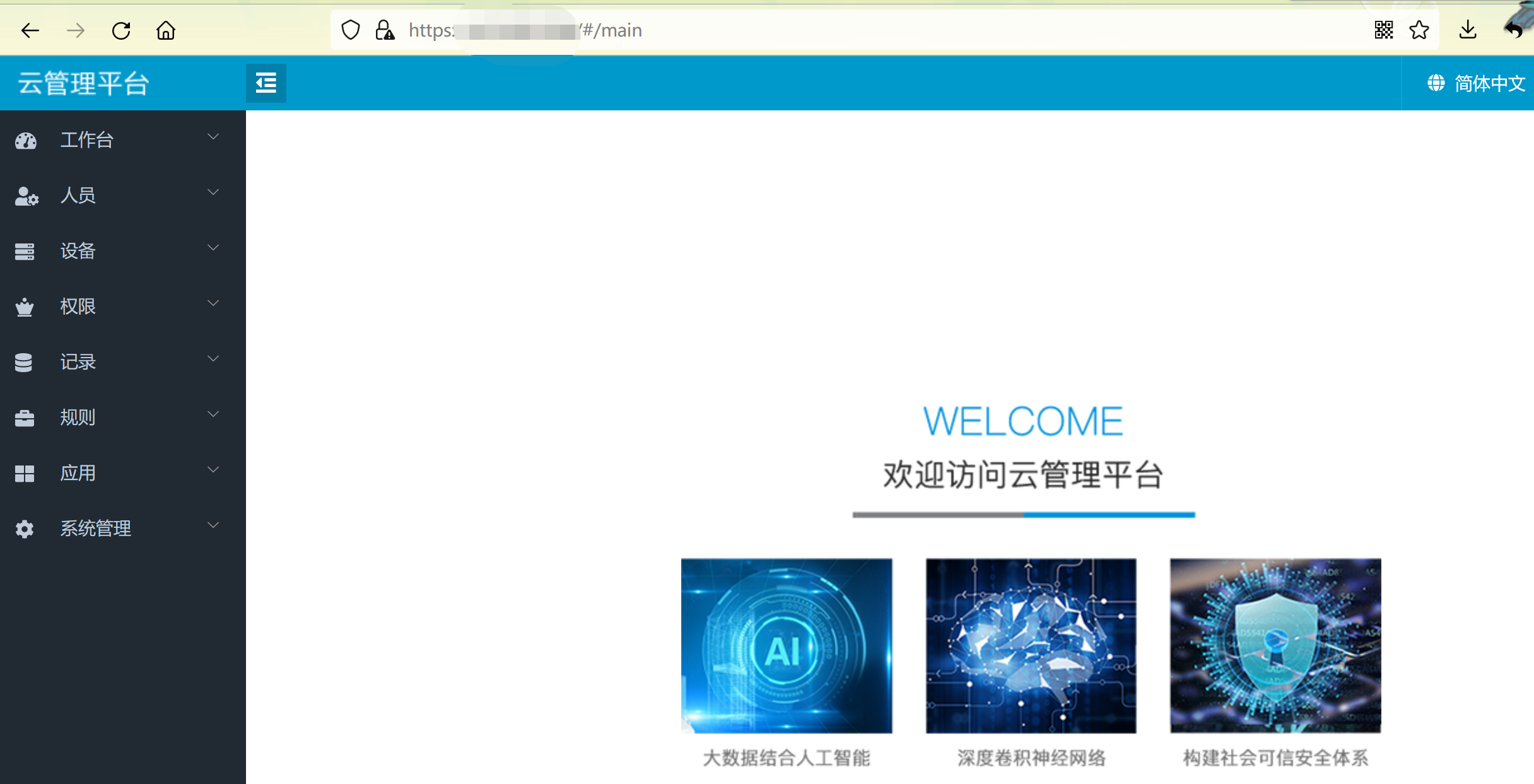Click the user-gear icon beside 人员
1534x784 pixels.
[26, 196]
